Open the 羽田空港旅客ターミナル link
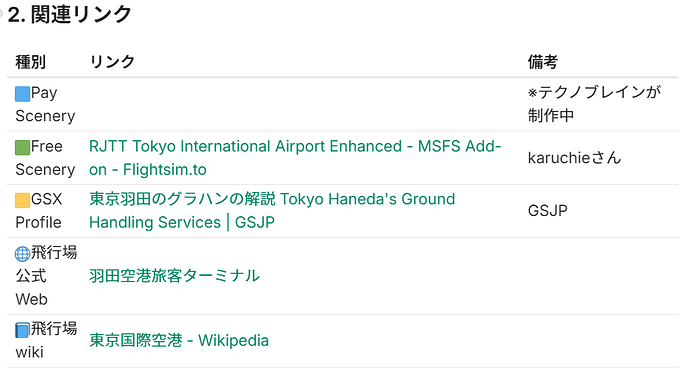The image size is (690, 373). 174,276
